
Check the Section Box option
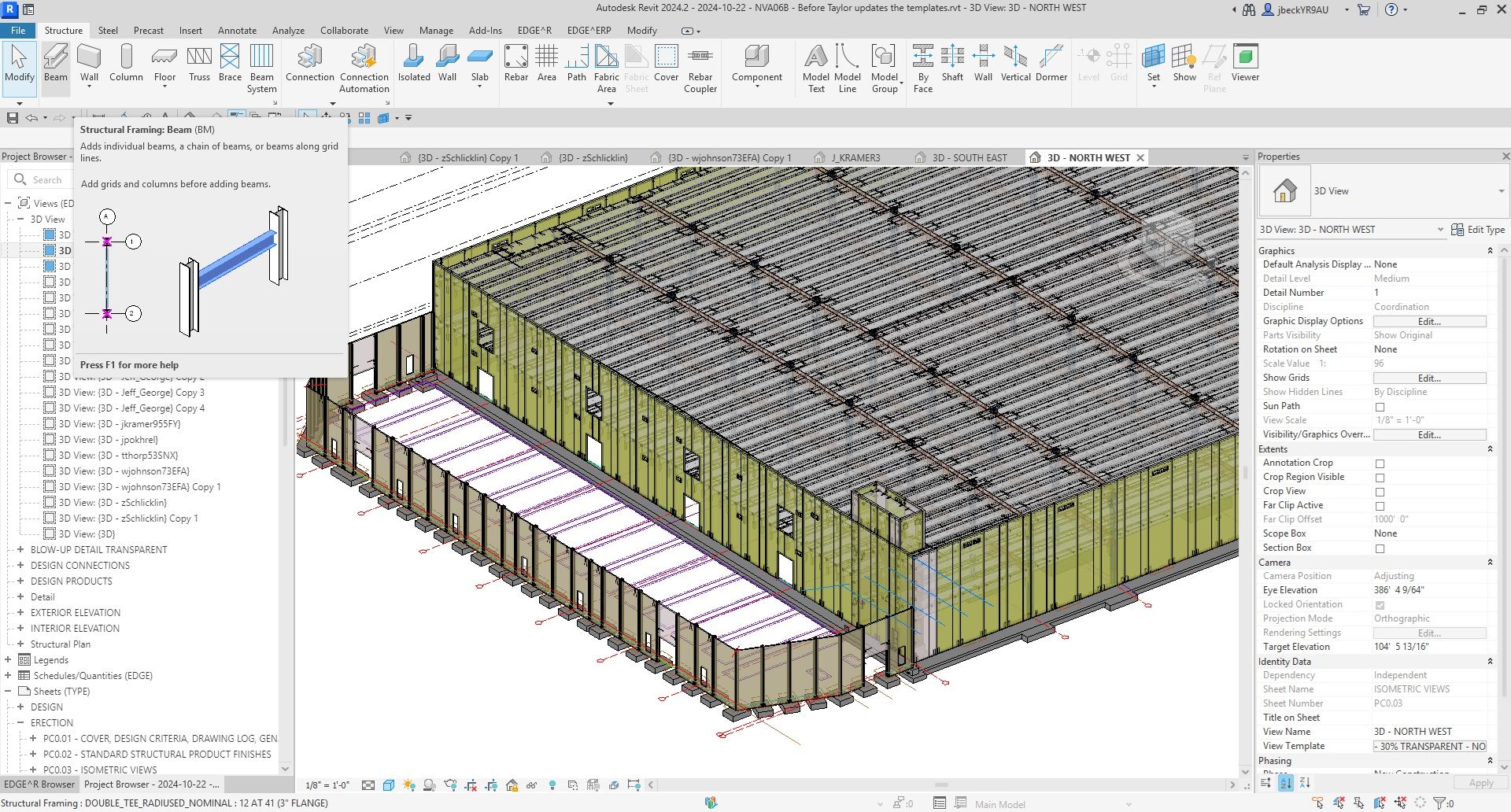pyautogui.click(x=1380, y=548)
